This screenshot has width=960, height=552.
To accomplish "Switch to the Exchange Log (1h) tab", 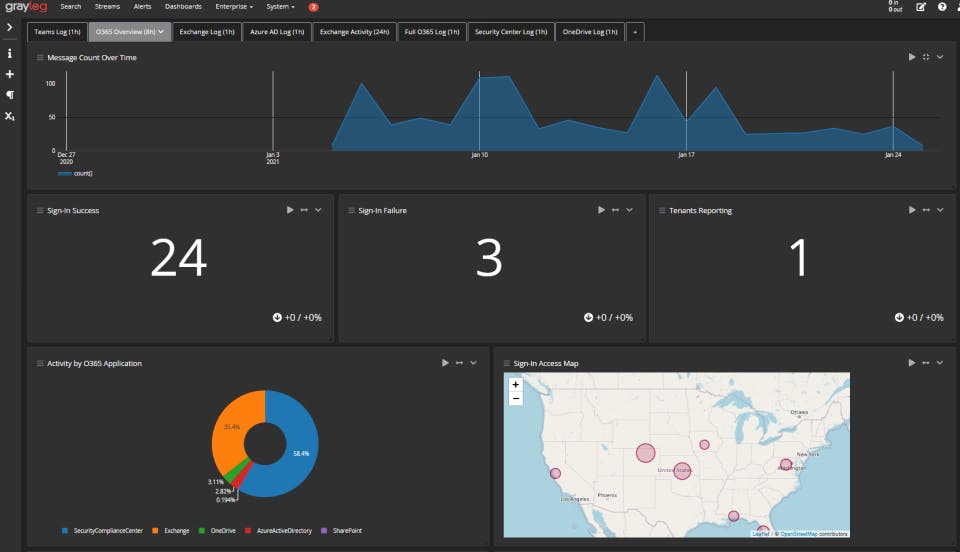I will (x=207, y=32).
